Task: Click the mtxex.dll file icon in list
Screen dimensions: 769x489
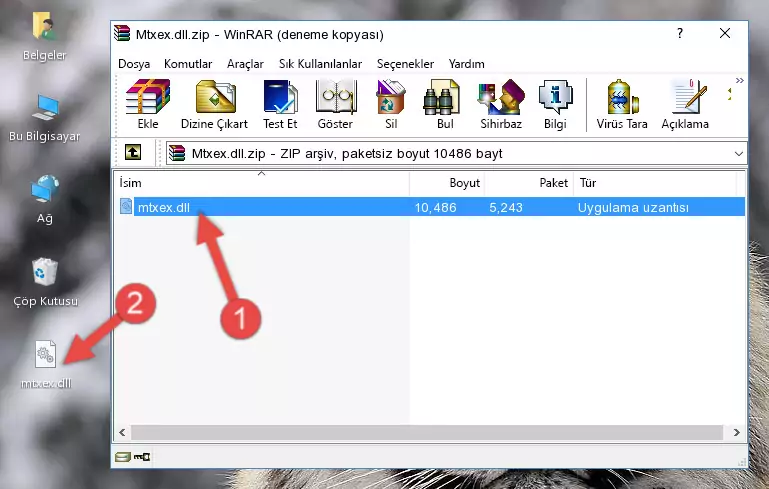Action: coord(126,206)
